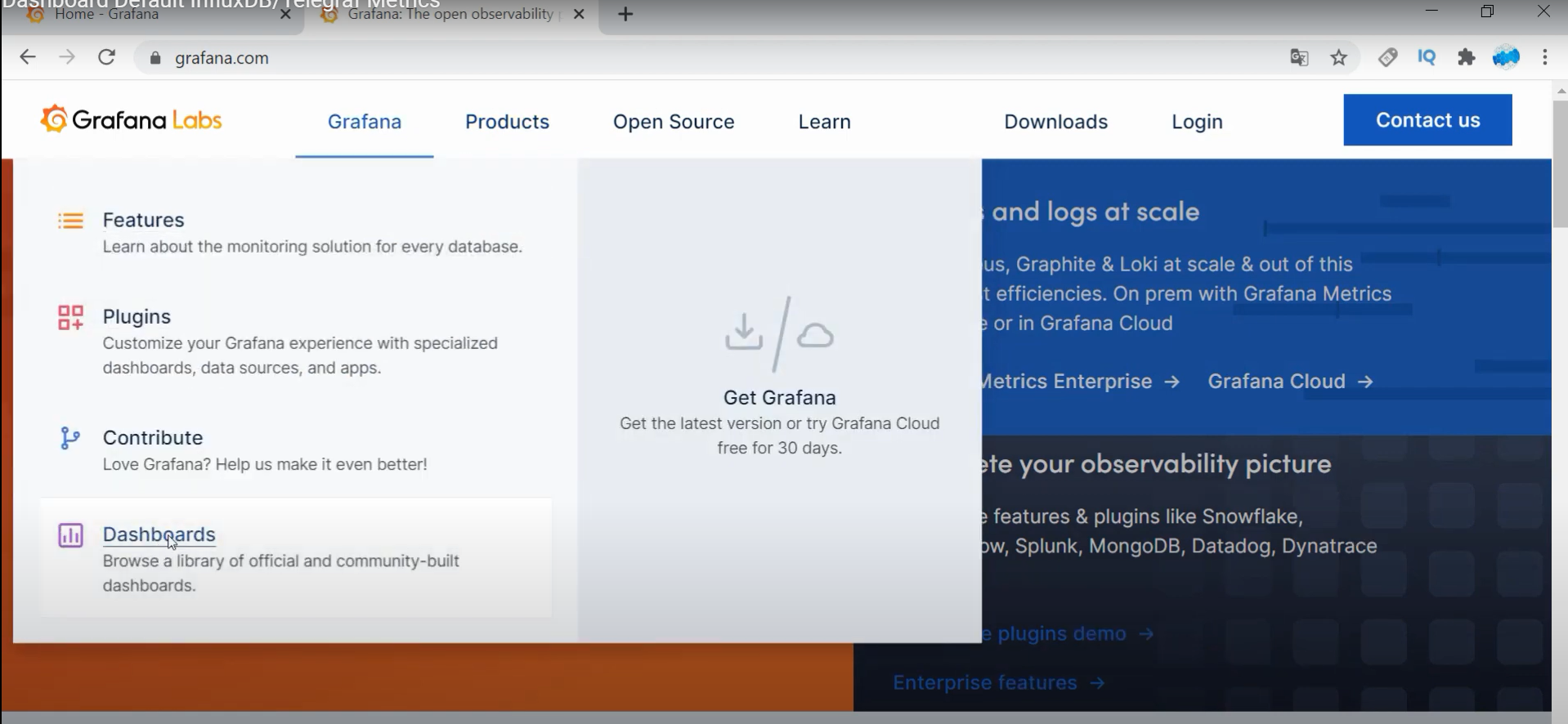Close the Home - Grafana tab
1568x724 pixels.
coord(285,14)
